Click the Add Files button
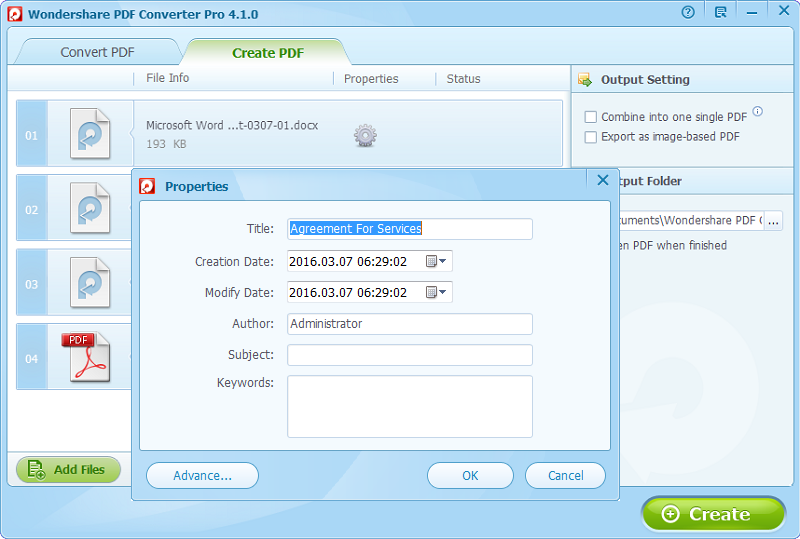Image resolution: width=800 pixels, height=539 pixels. point(68,470)
